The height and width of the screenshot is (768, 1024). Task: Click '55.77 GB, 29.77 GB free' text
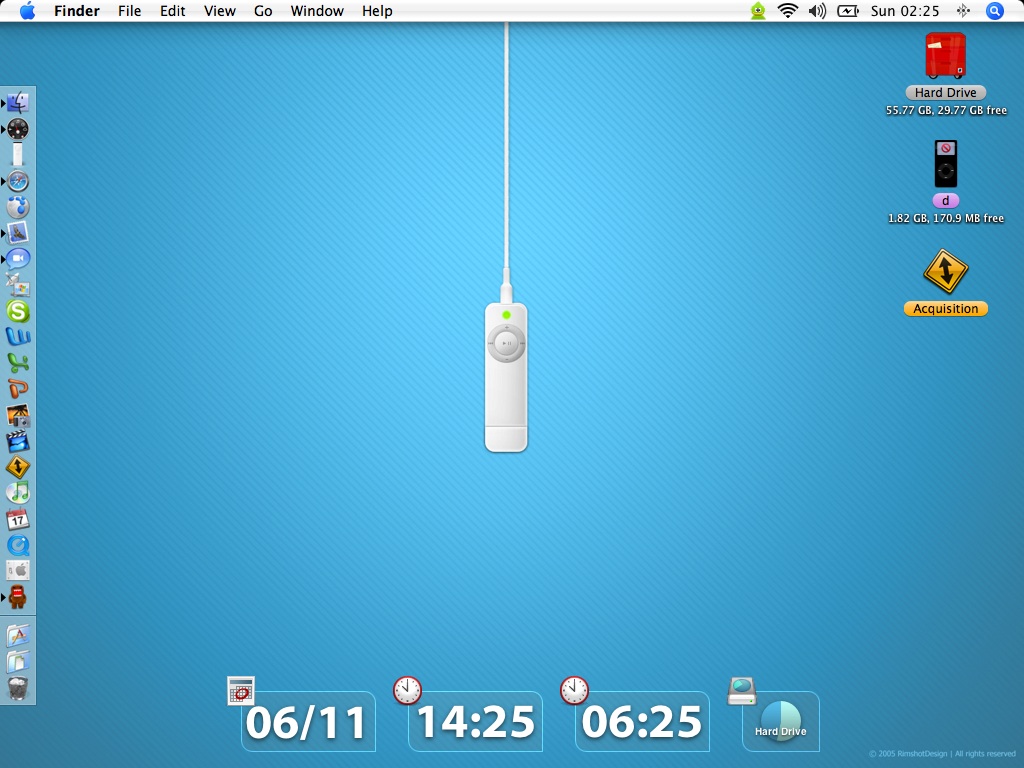coord(946,110)
